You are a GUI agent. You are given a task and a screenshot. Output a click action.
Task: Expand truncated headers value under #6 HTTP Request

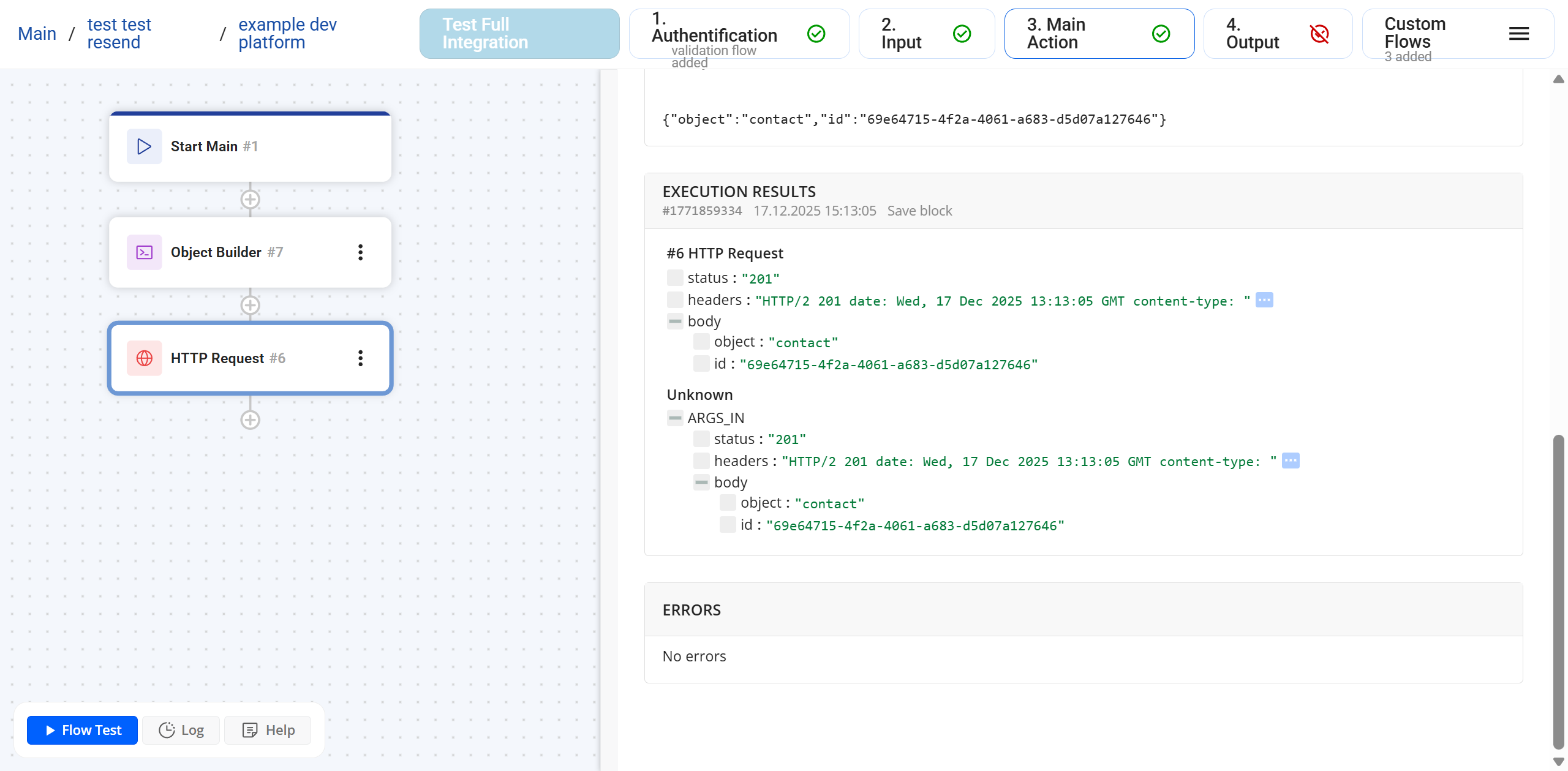coord(1264,300)
